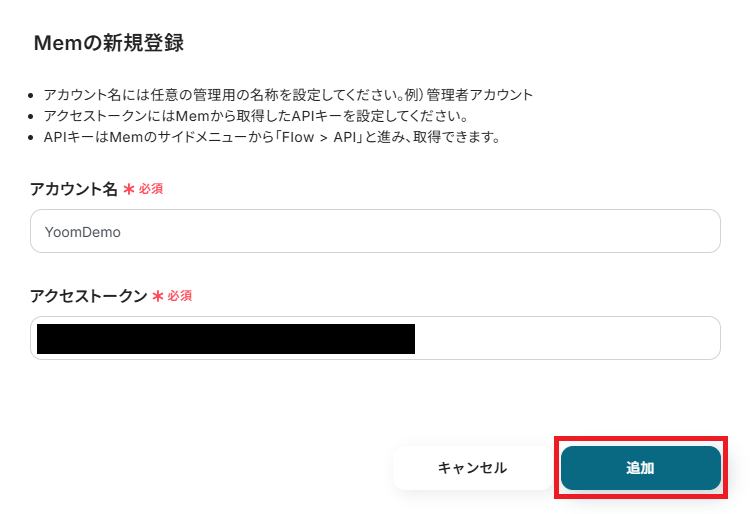Click the blacked-out token value

pyautogui.click(x=225, y=338)
